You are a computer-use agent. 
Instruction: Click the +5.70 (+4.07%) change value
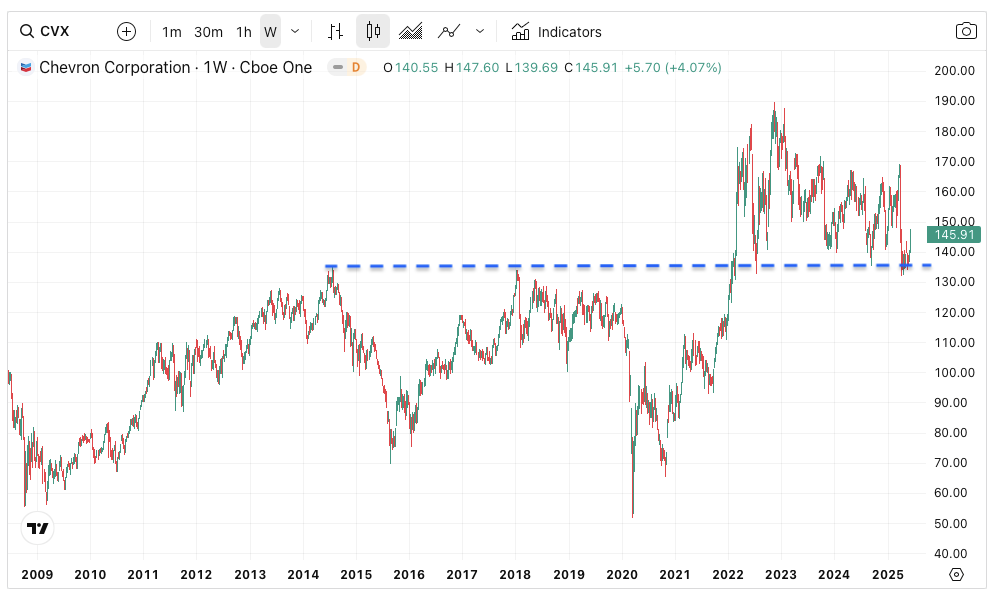pyautogui.click(x=673, y=68)
